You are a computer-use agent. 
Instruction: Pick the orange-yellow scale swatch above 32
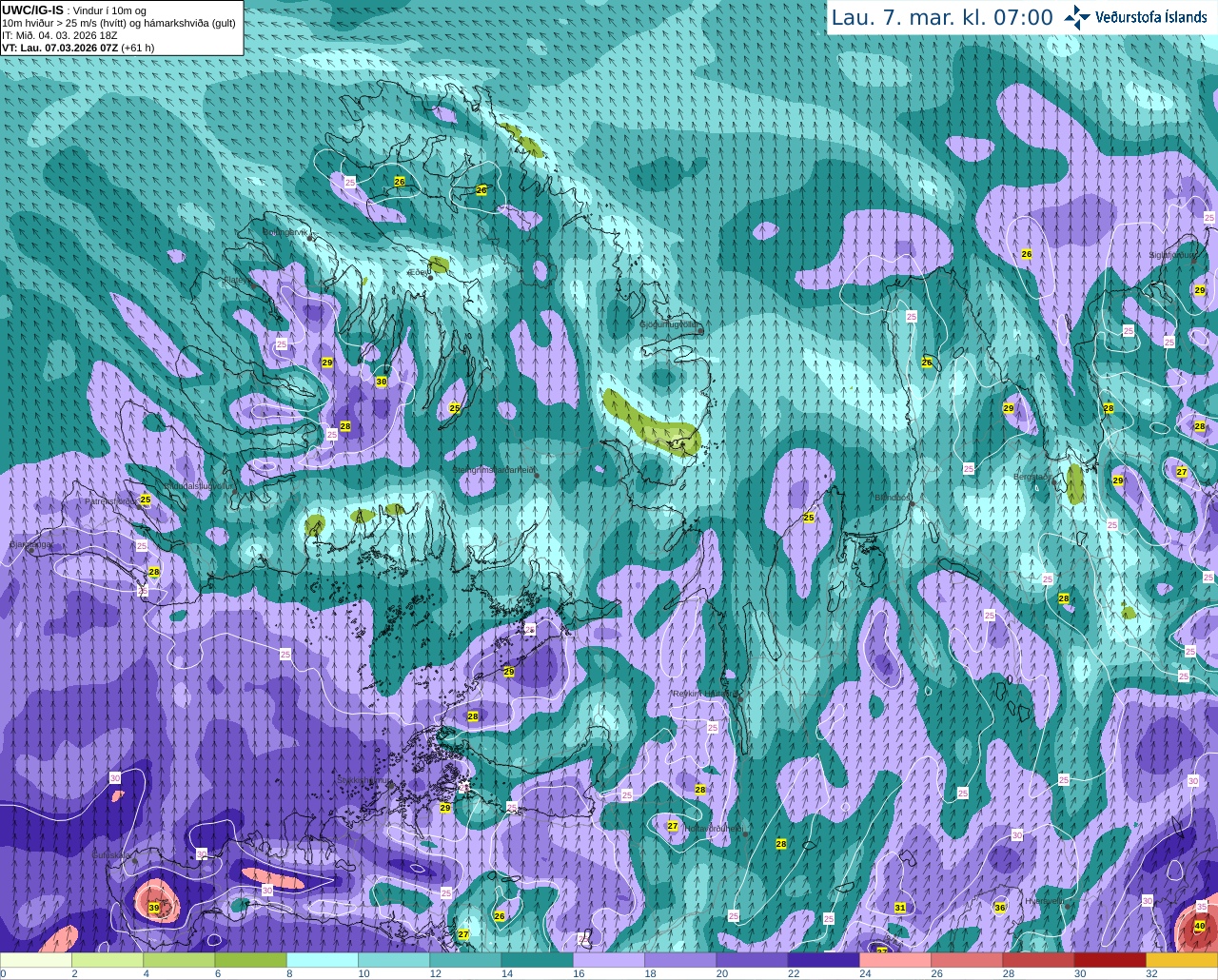[1181, 960]
